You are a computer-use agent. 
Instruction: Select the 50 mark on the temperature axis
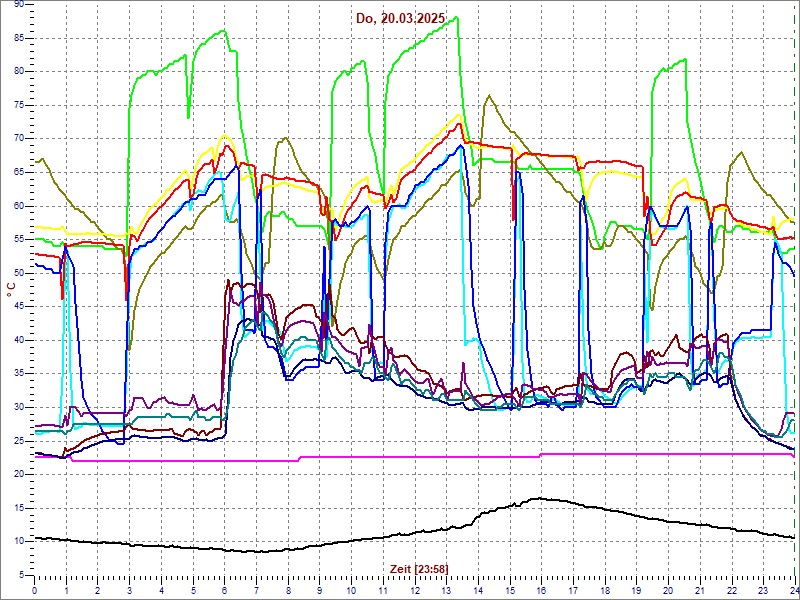[19, 273]
